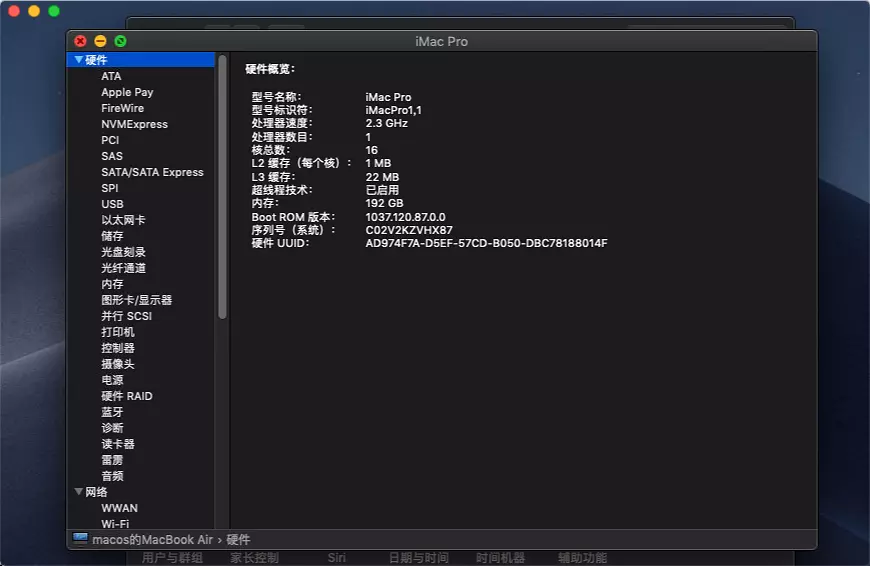Screen dimensions: 870x566
Task: Click outer window green zoom button
Action: 54,11
